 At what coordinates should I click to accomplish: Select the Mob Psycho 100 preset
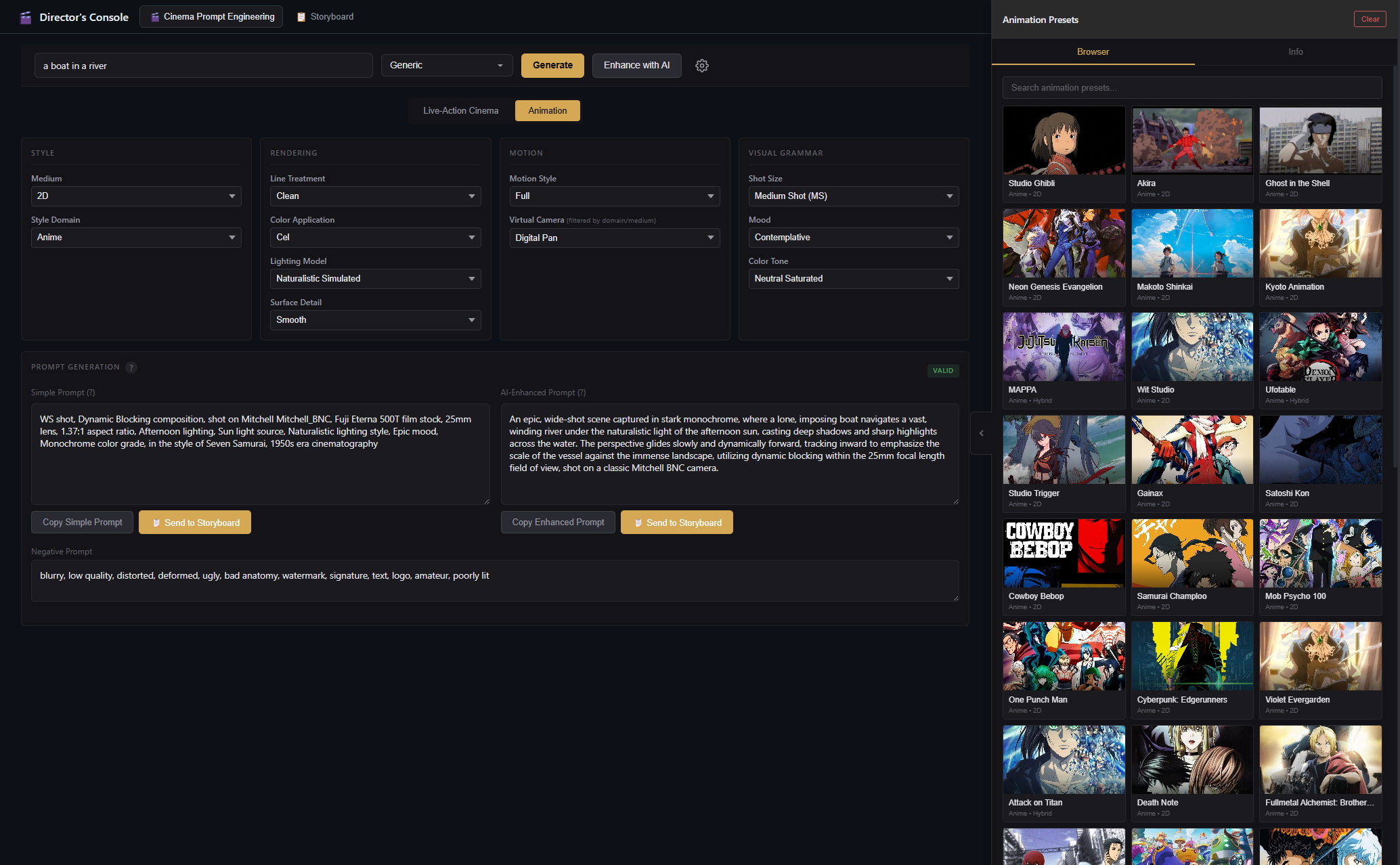click(x=1321, y=567)
